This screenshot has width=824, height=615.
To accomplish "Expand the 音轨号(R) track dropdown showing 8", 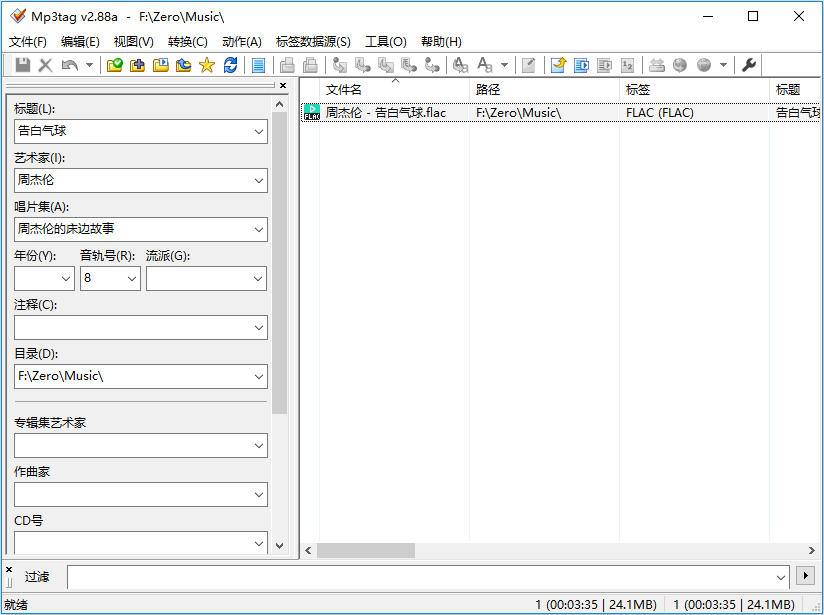I will click(132, 278).
